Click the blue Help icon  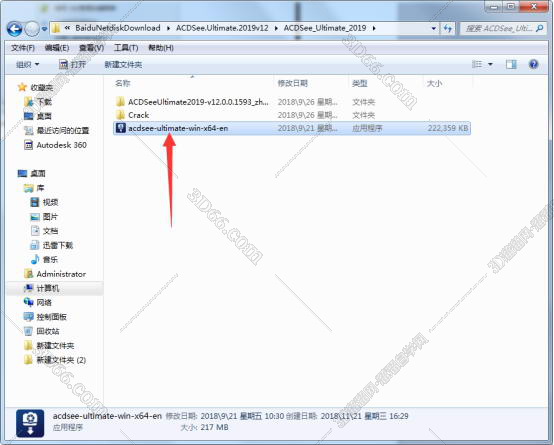pos(534,64)
